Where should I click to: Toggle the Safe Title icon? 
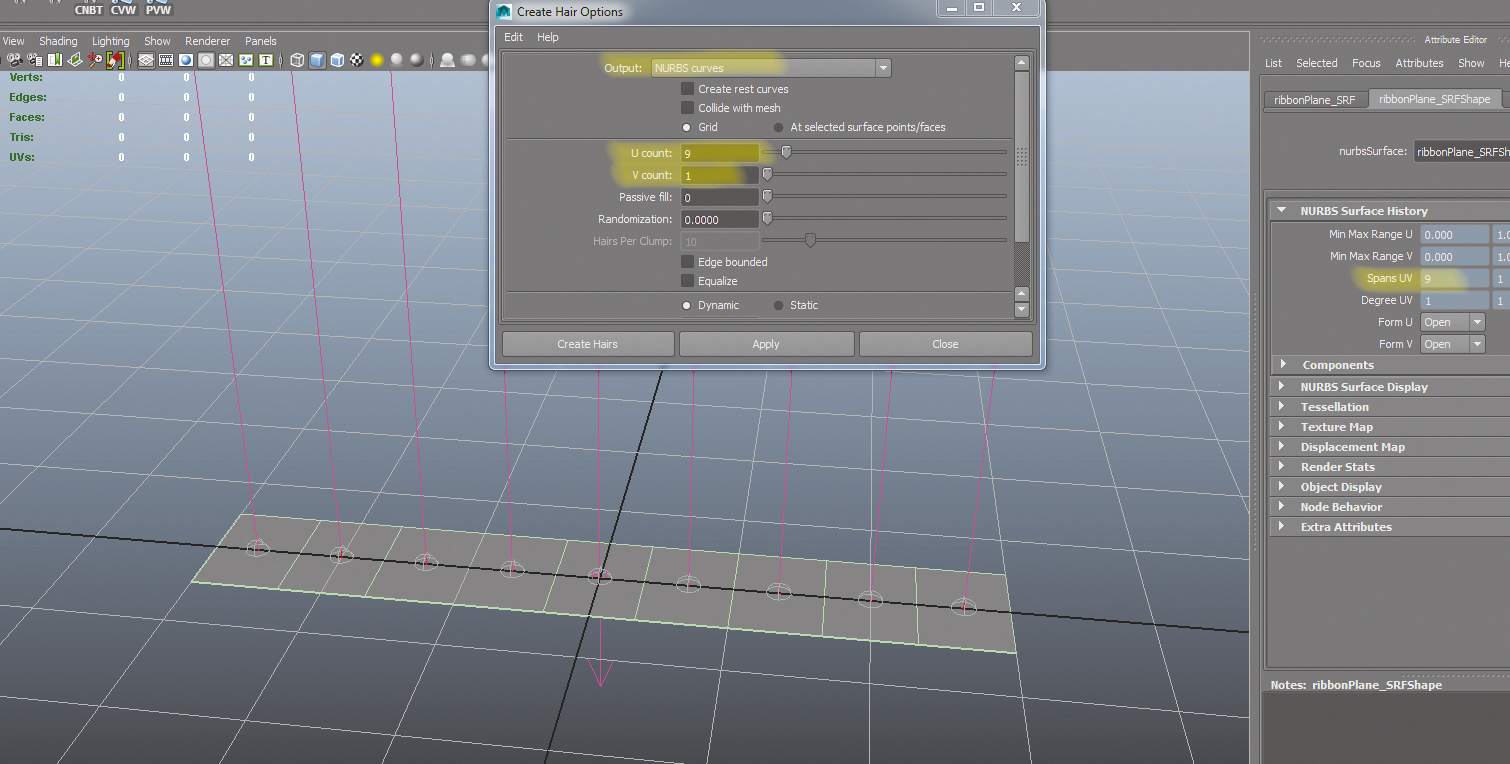click(266, 60)
